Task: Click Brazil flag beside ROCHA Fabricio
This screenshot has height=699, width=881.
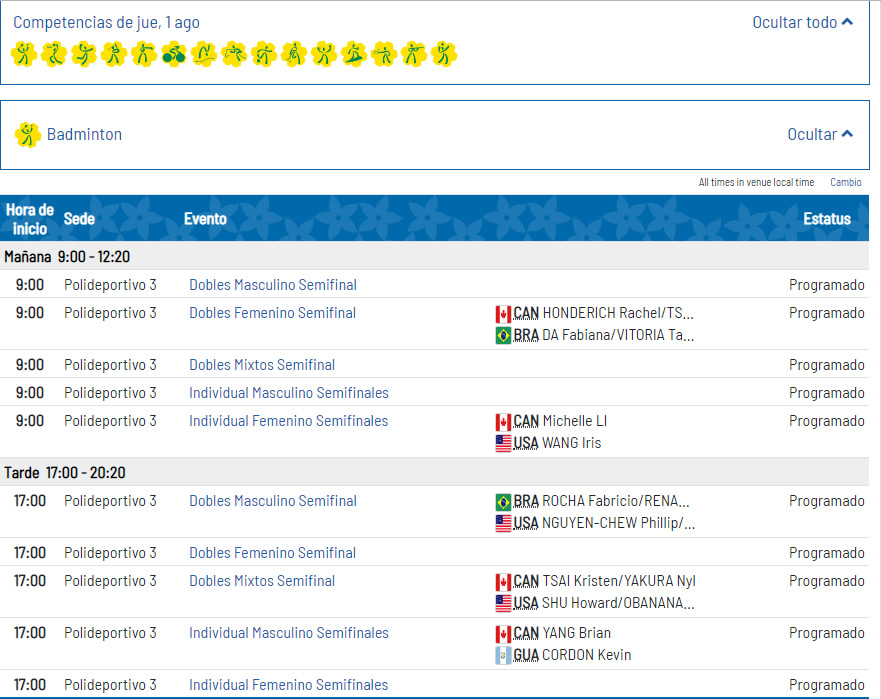Action: (x=503, y=501)
